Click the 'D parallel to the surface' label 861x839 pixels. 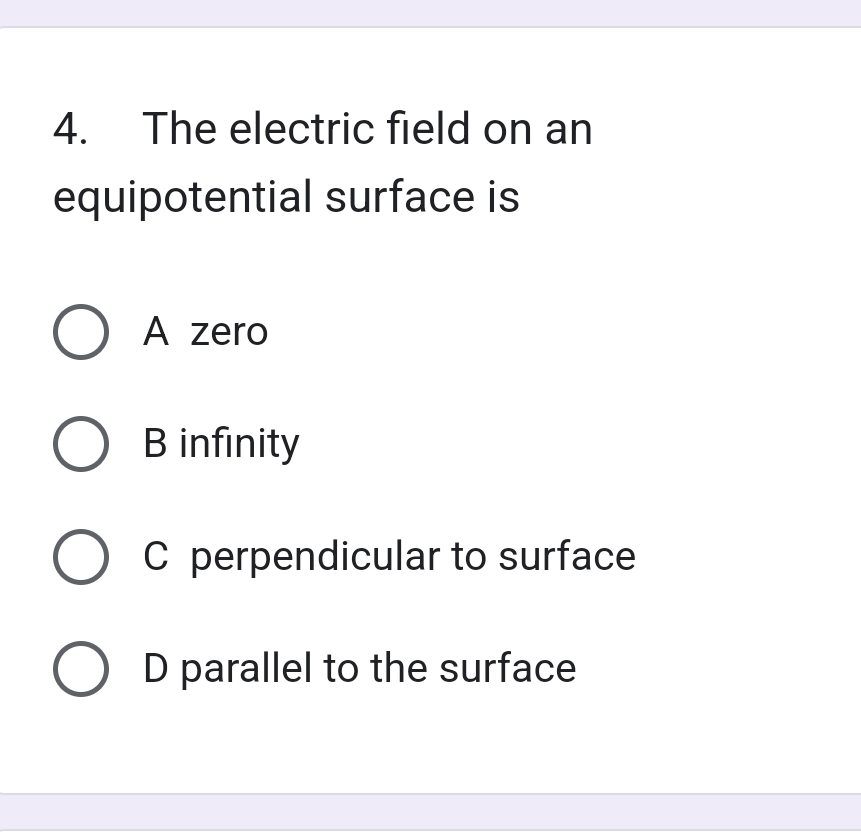click(x=359, y=669)
